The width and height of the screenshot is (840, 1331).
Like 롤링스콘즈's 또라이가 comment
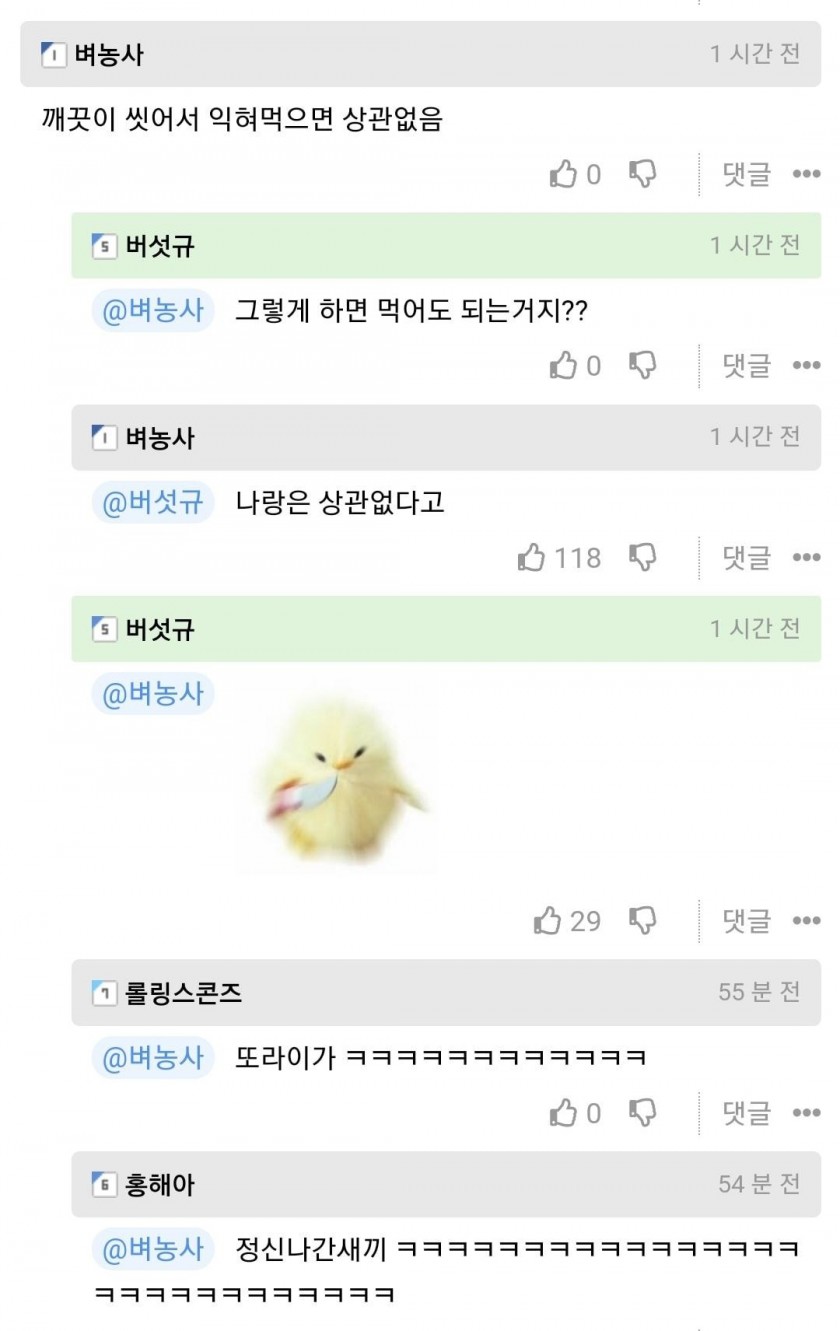[x=564, y=1112]
